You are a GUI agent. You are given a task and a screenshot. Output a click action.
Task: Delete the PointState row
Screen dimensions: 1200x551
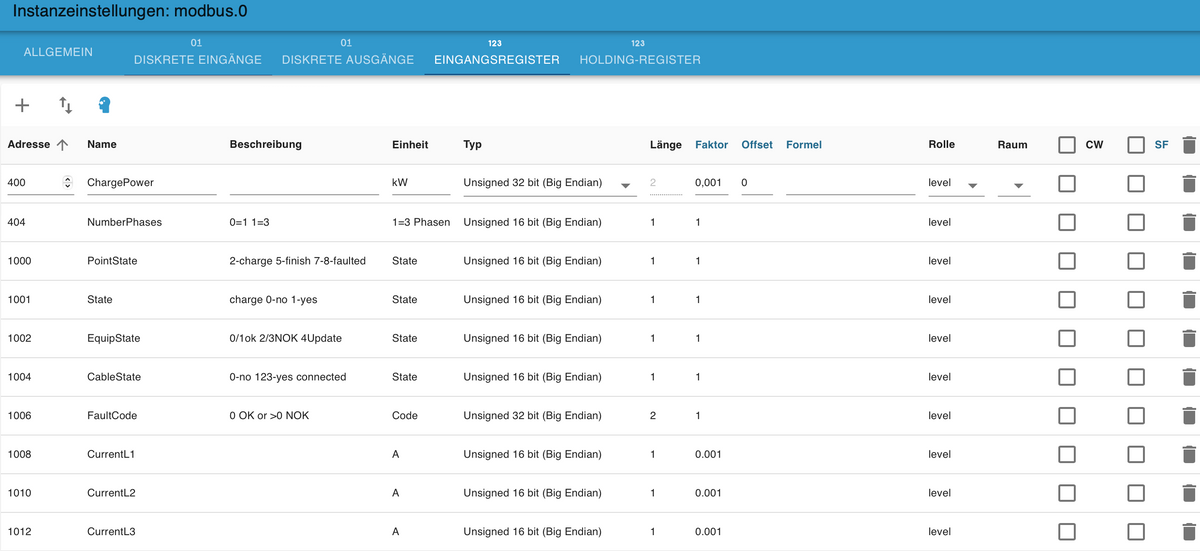point(1188,261)
